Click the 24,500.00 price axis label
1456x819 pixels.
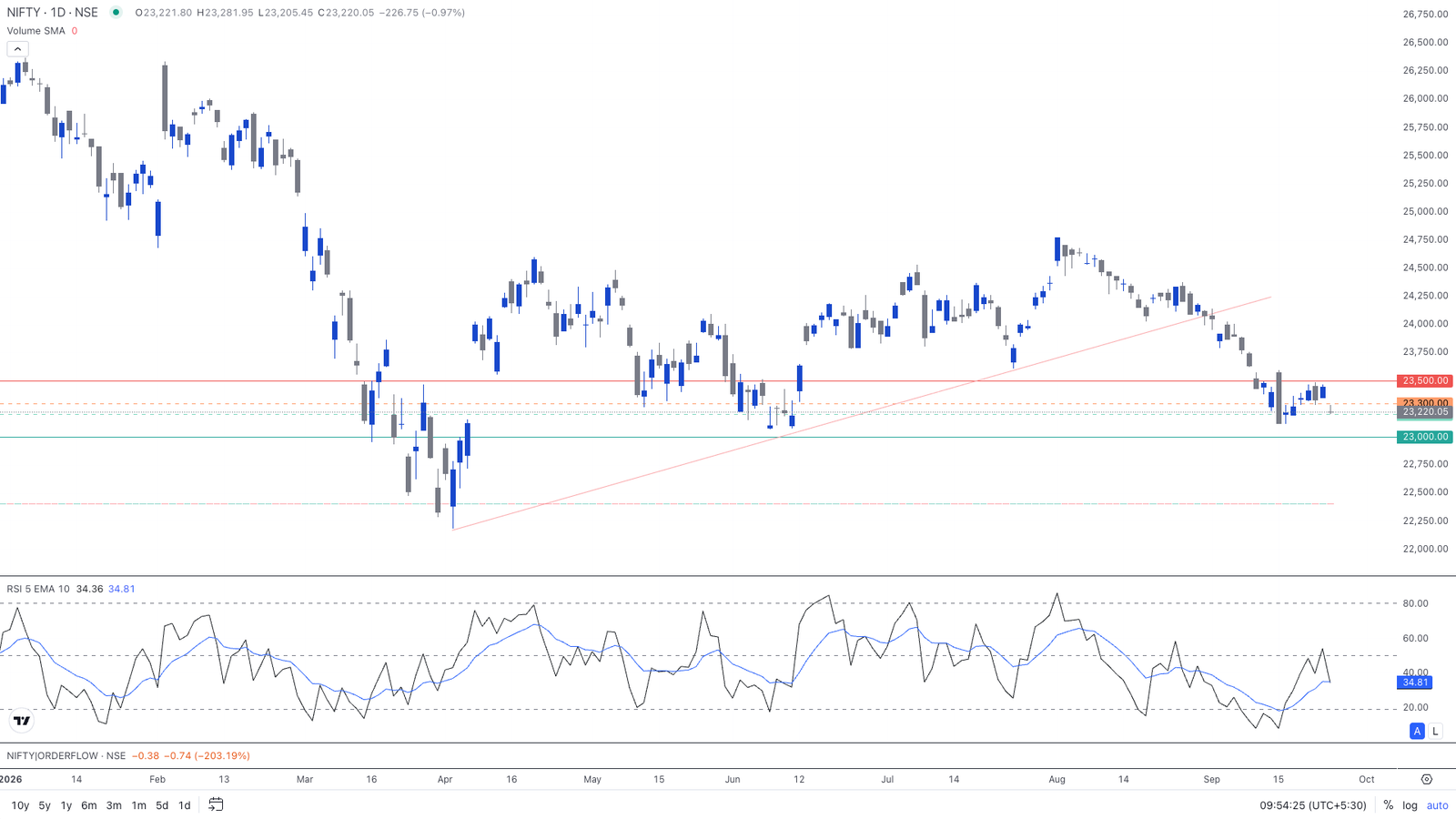click(1425, 268)
